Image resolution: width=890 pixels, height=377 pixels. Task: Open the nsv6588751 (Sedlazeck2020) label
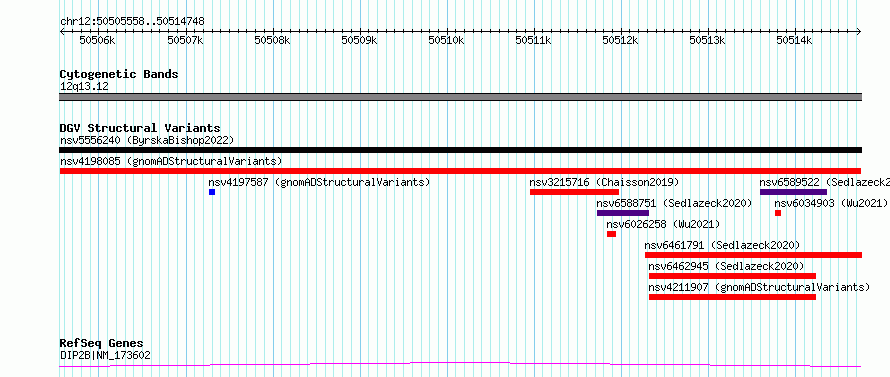[x=674, y=203]
